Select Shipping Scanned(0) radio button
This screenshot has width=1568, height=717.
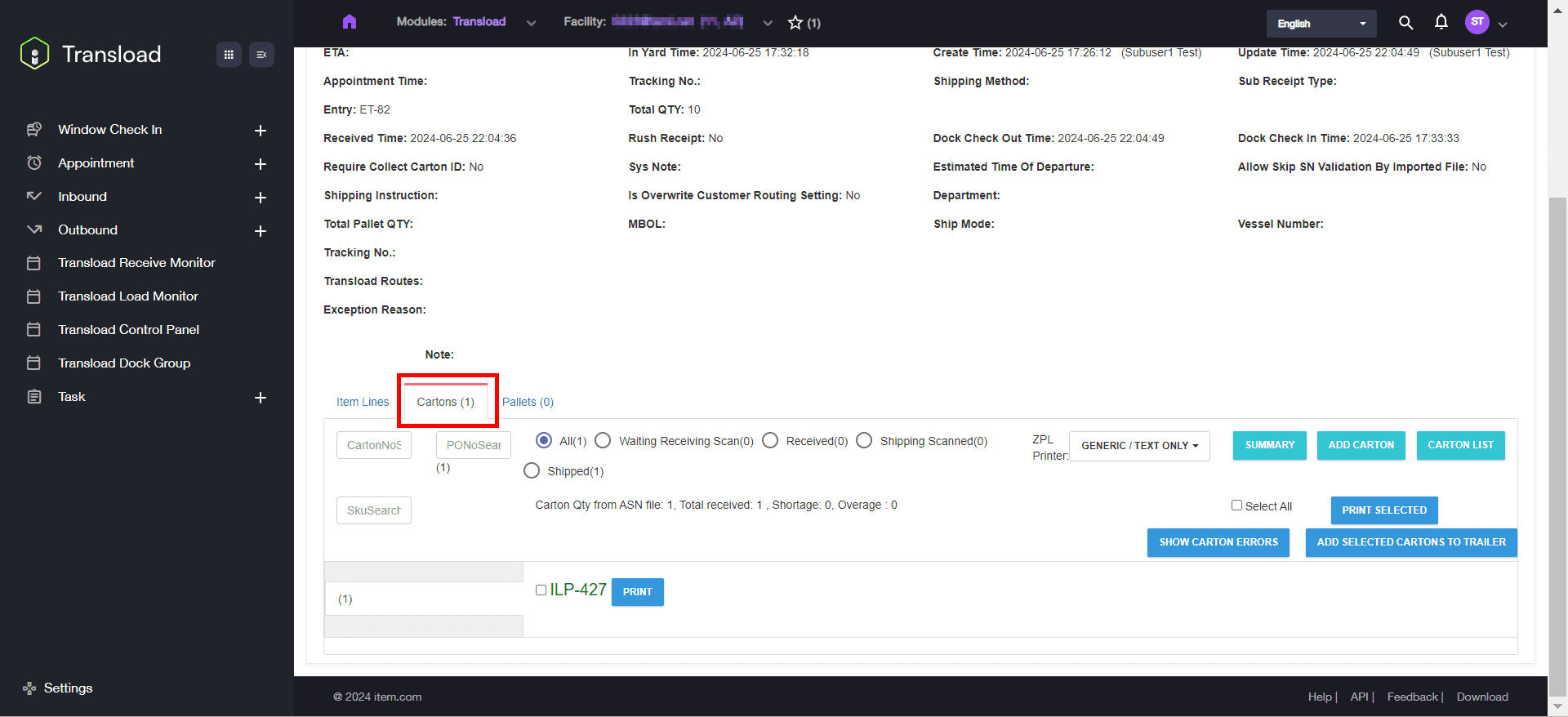click(x=864, y=441)
